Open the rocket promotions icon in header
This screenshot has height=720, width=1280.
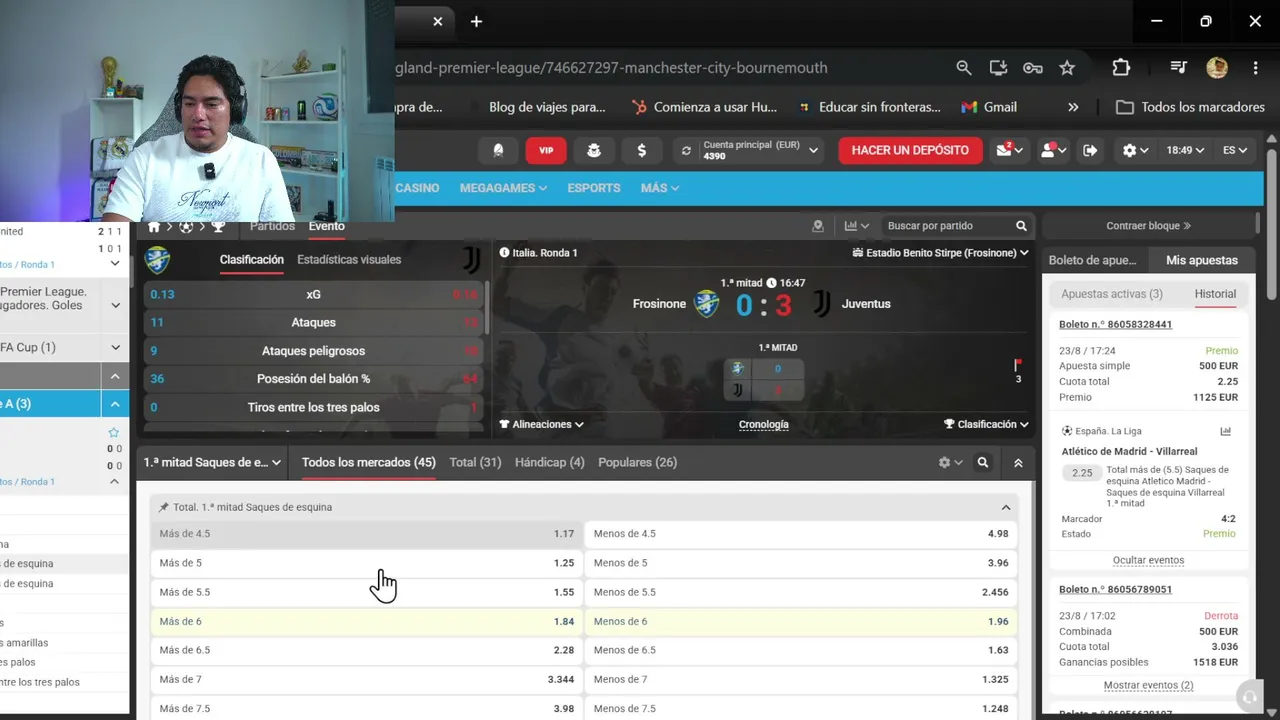pyautogui.click(x=498, y=150)
